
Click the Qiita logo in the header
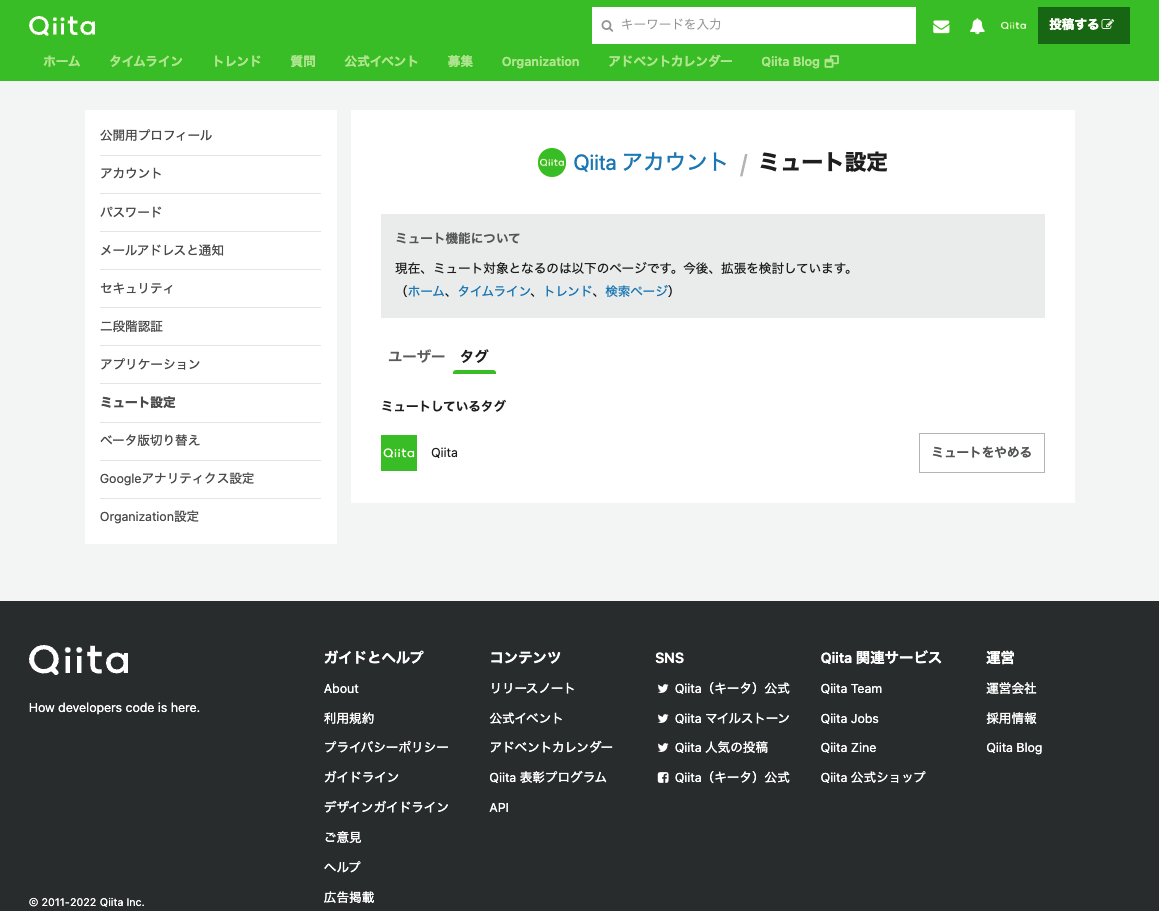(x=61, y=25)
